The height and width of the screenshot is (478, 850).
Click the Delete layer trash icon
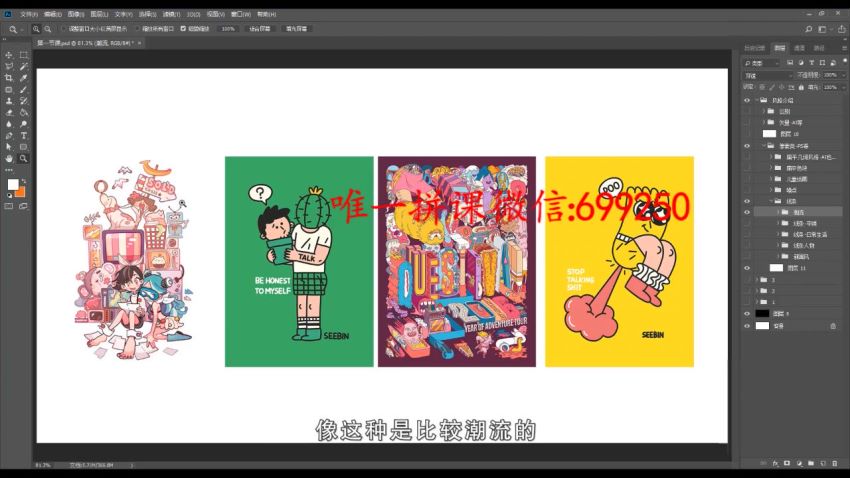(x=835, y=463)
